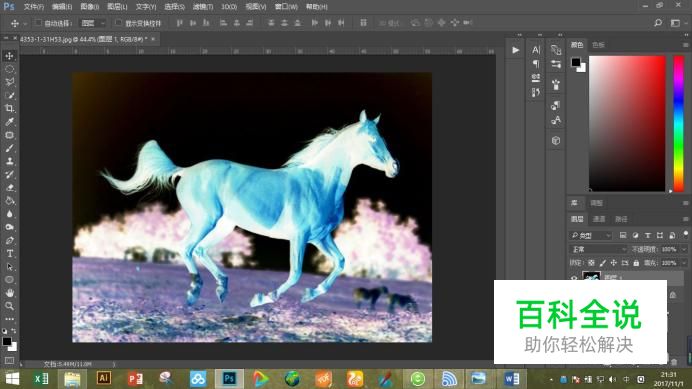Viewport: 692px width, 389px height.
Task: Open the Move tool preset picker arrow
Action: coord(25,23)
